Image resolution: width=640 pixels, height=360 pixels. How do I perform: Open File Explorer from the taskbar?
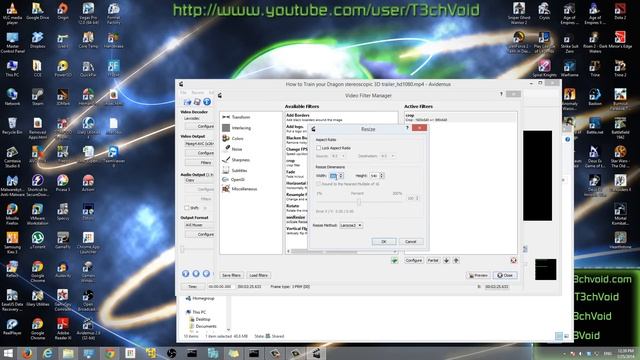click(x=68, y=353)
